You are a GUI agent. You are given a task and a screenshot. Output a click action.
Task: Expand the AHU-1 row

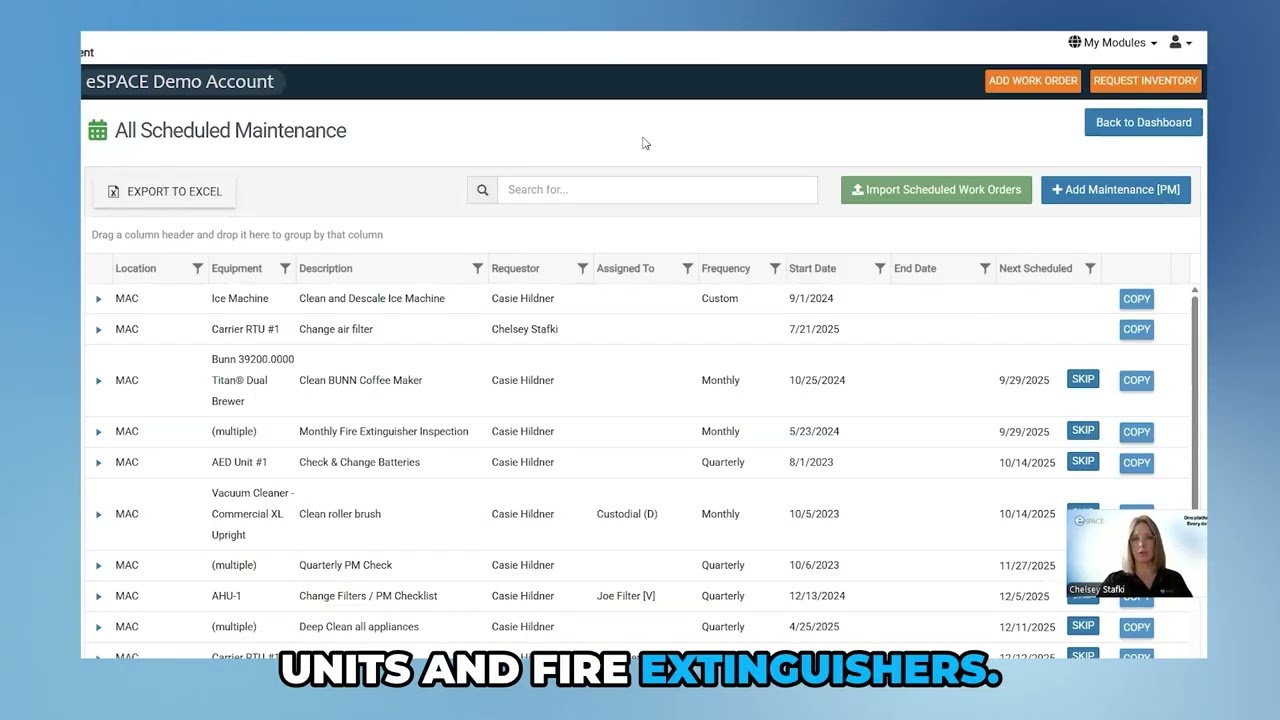98,596
